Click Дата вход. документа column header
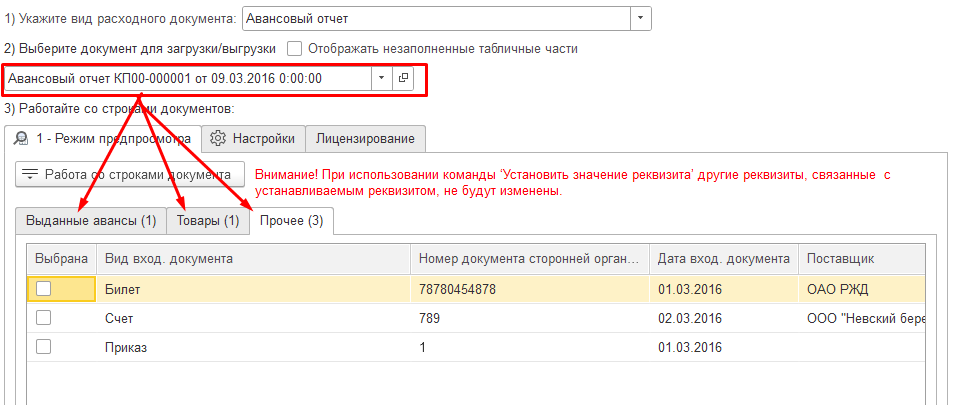This screenshot has height=405, width=955. tap(725, 259)
